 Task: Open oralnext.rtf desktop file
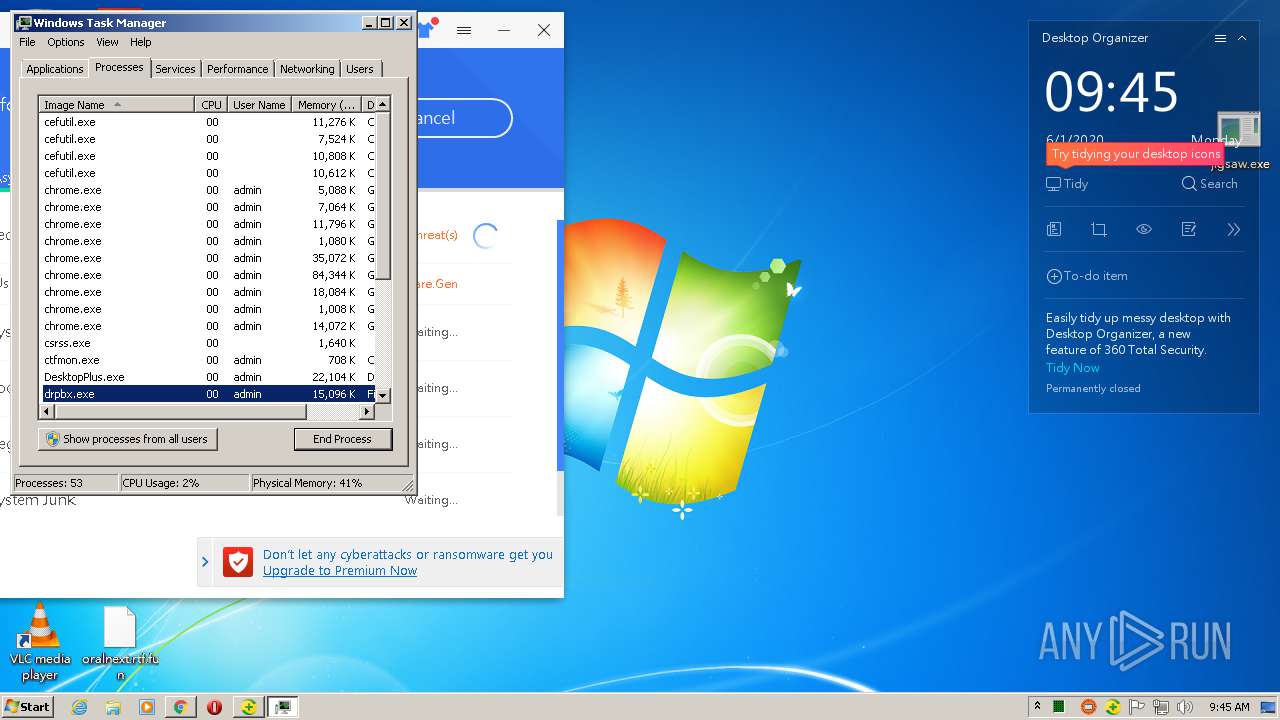pos(120,643)
